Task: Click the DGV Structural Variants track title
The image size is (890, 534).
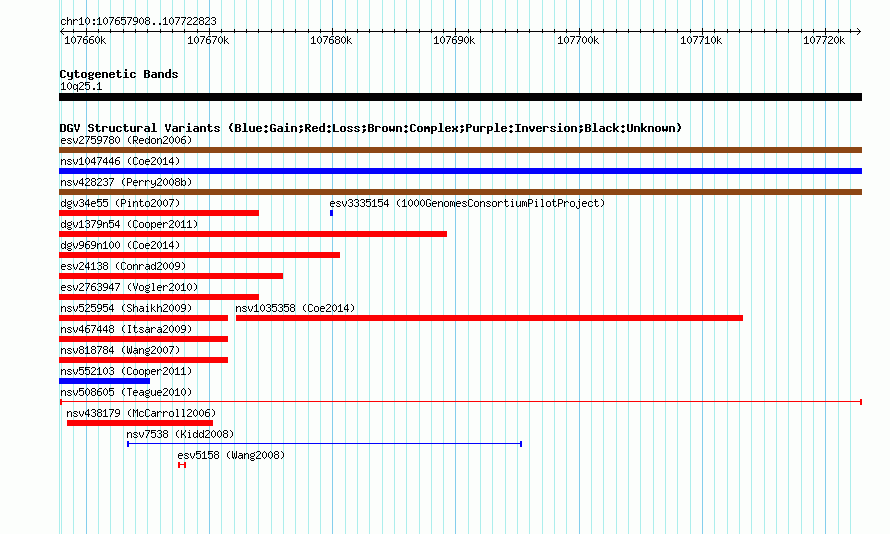Action: [371, 128]
